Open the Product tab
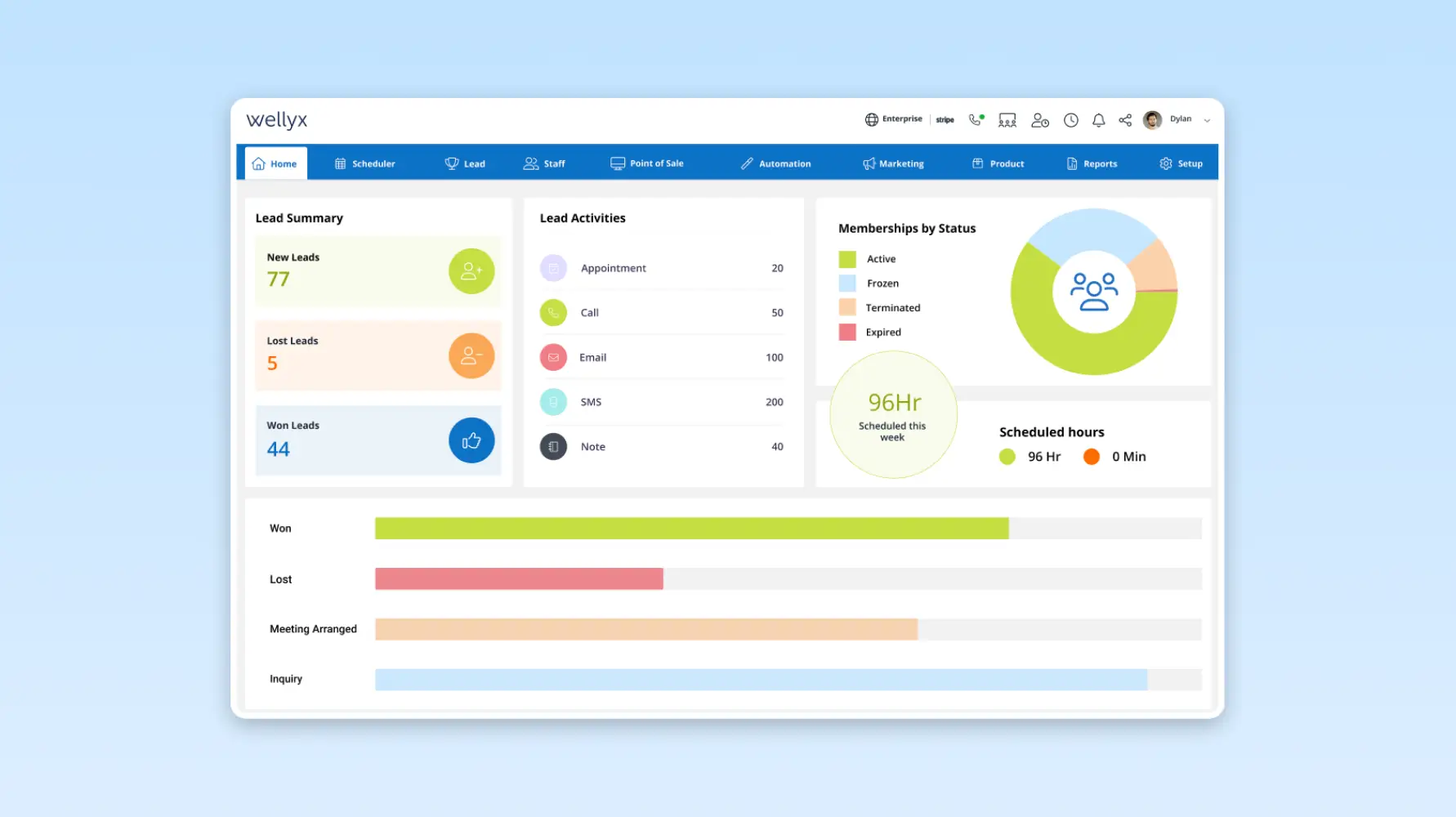Viewport: 1456px width, 817px height. [x=998, y=163]
